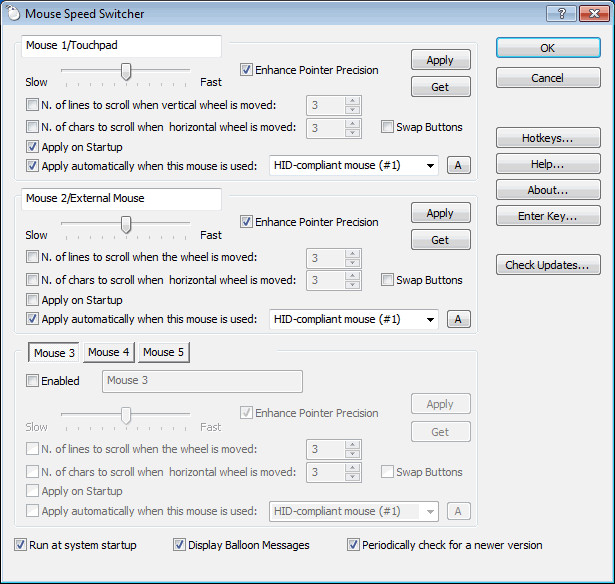Viewport: 615px width, 584px height.
Task: Click the Mouse Speed Switcher title bar icon
Action: (x=13, y=13)
